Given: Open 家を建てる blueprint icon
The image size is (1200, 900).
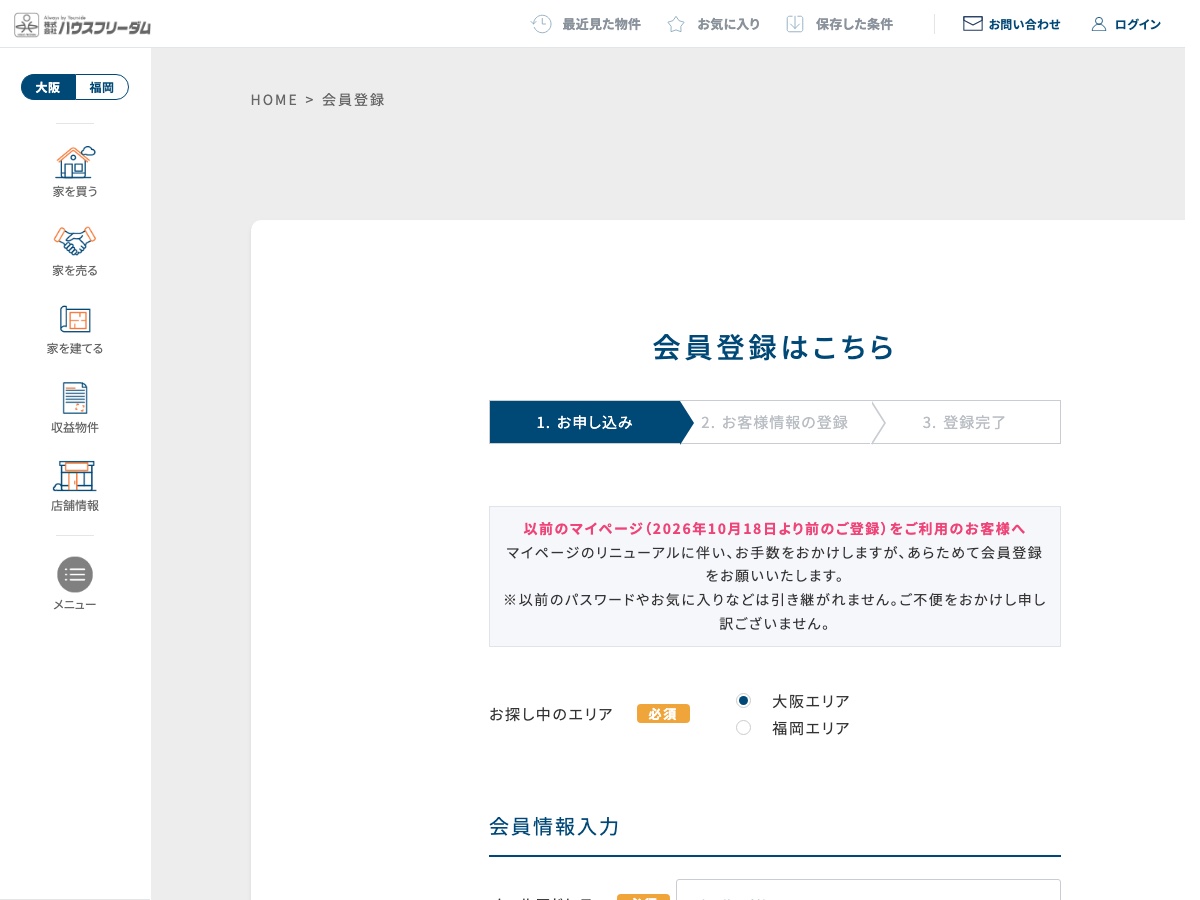Looking at the screenshot, I should click(75, 319).
